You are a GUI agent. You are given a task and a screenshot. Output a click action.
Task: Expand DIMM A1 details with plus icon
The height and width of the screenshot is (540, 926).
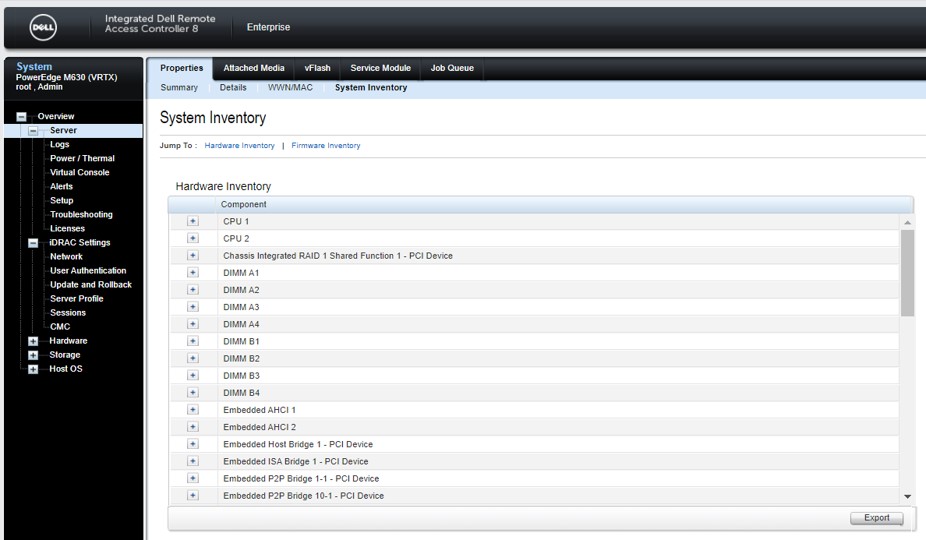tap(193, 273)
